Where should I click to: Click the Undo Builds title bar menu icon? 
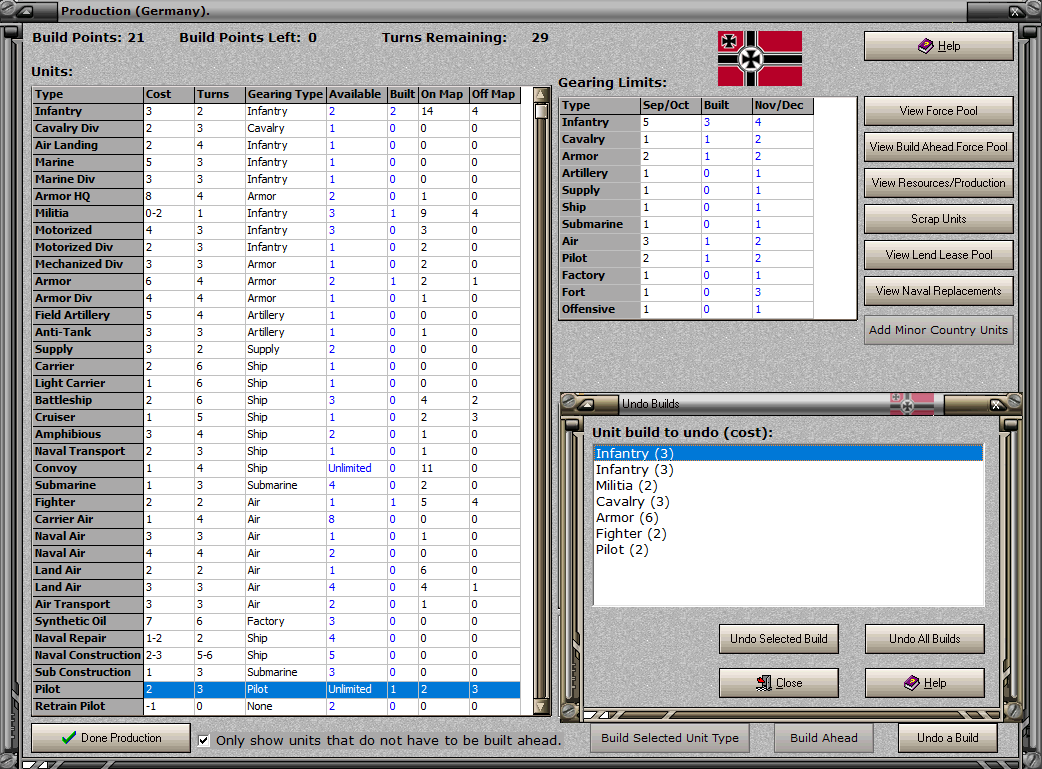[x=588, y=403]
